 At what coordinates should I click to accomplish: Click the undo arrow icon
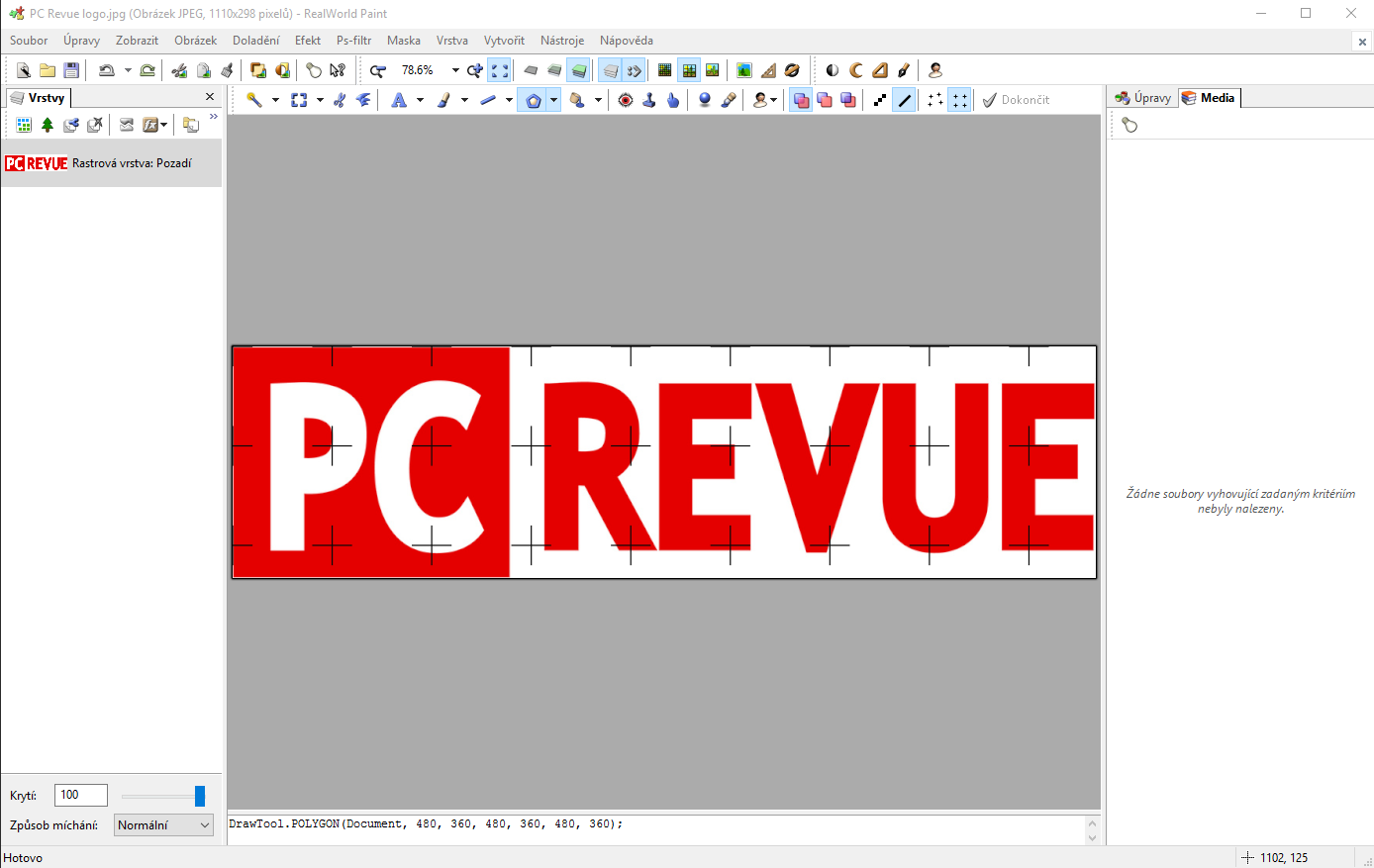coord(106,70)
